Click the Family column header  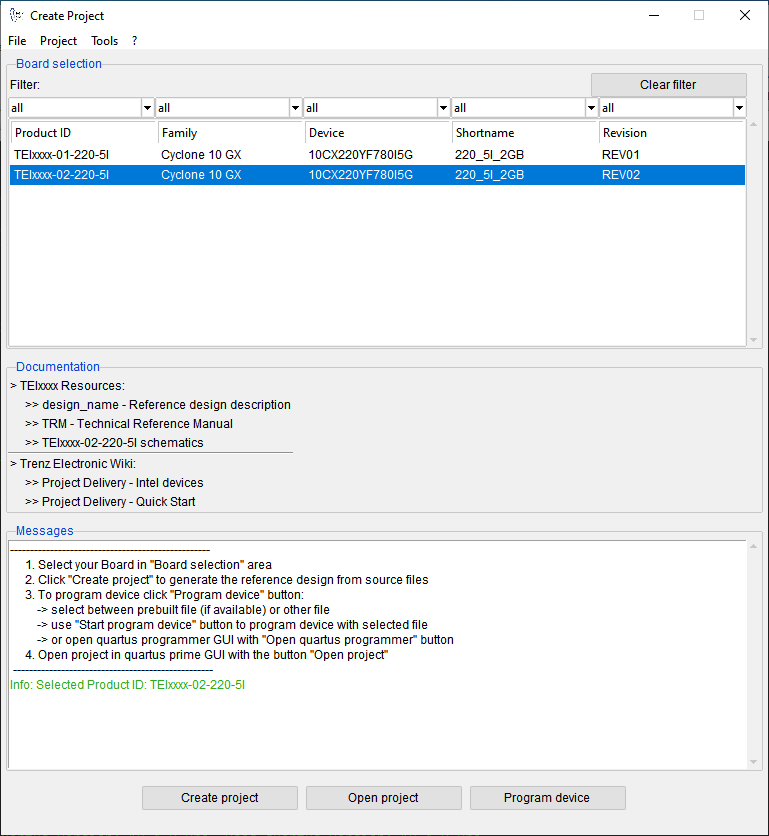[x=230, y=133]
